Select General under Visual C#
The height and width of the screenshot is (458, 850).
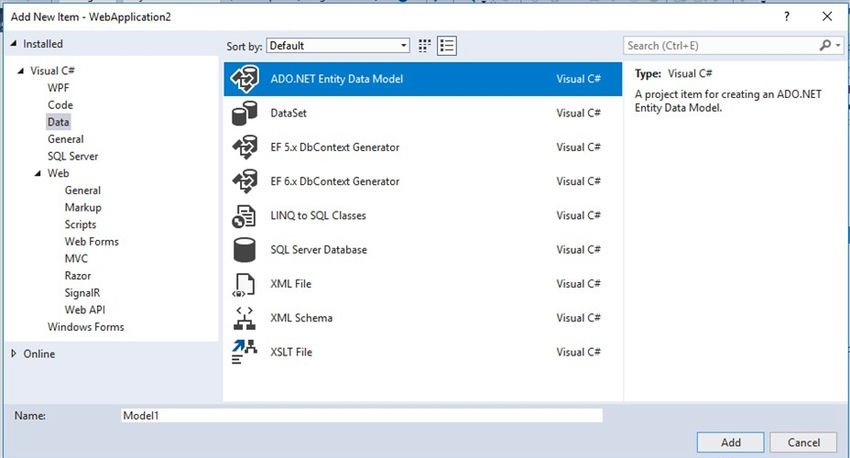click(66, 139)
